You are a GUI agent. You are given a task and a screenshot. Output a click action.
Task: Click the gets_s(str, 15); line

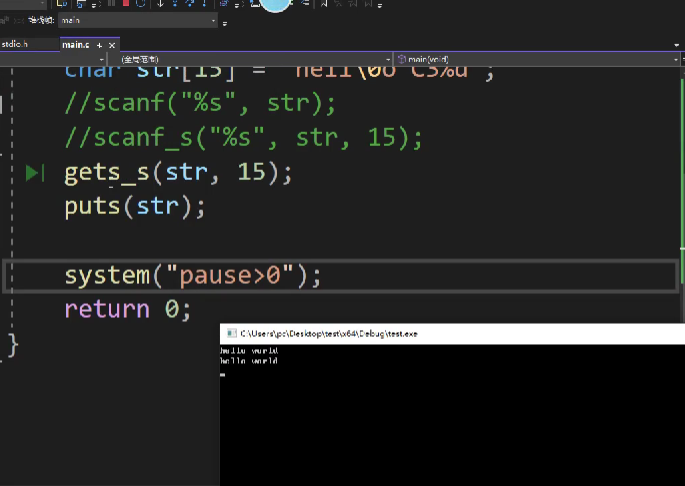(178, 173)
